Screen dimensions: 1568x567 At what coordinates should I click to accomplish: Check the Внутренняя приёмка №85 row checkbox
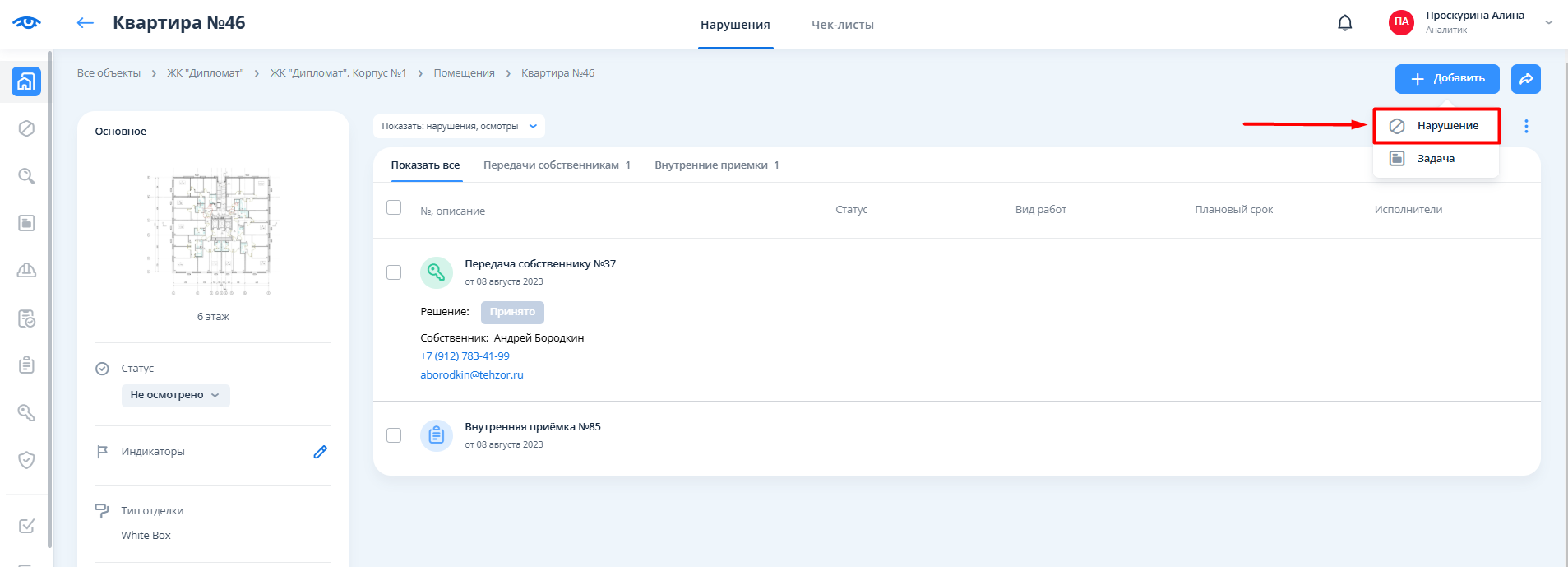click(x=394, y=435)
